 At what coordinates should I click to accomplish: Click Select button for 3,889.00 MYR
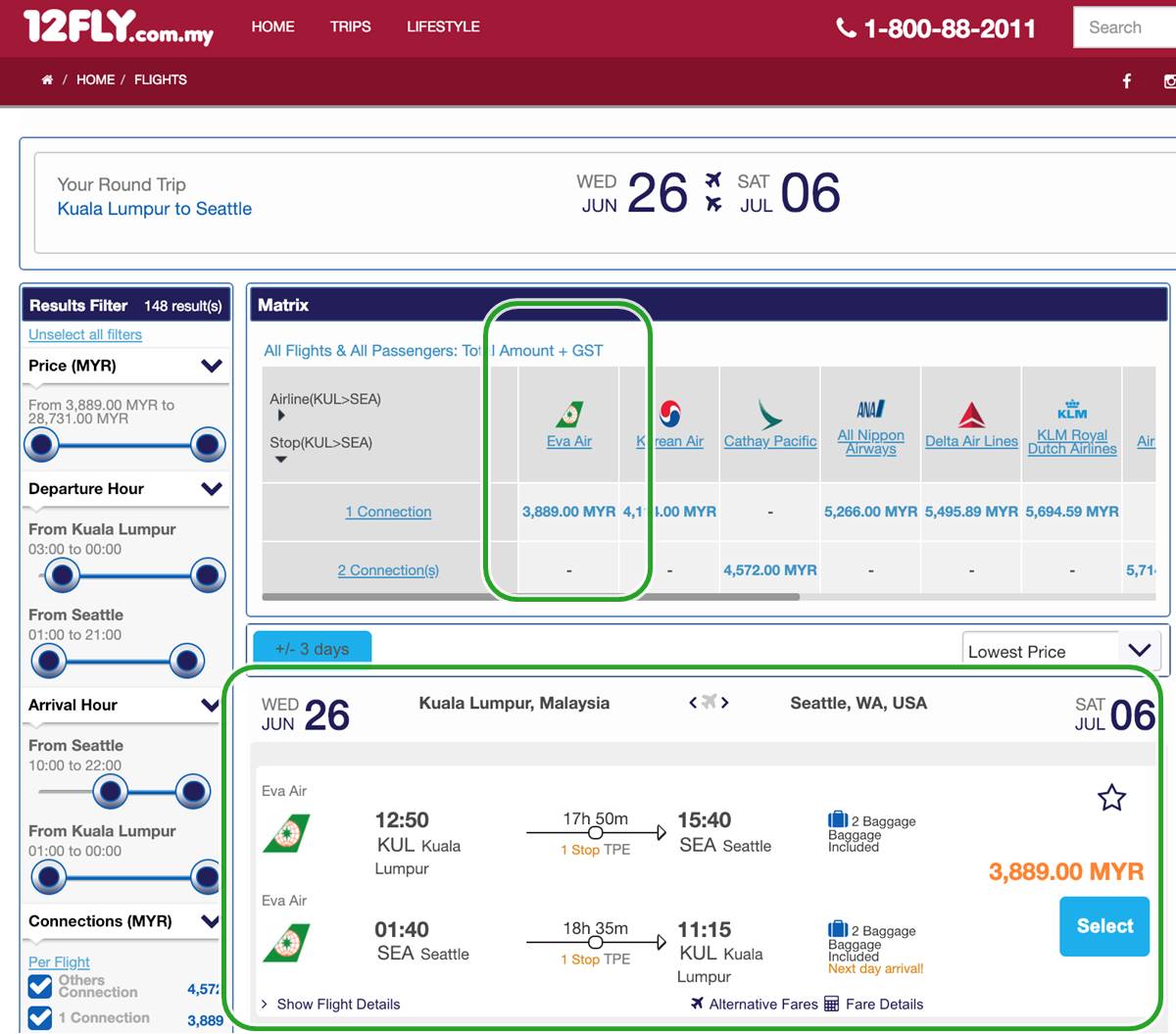coord(1104,926)
